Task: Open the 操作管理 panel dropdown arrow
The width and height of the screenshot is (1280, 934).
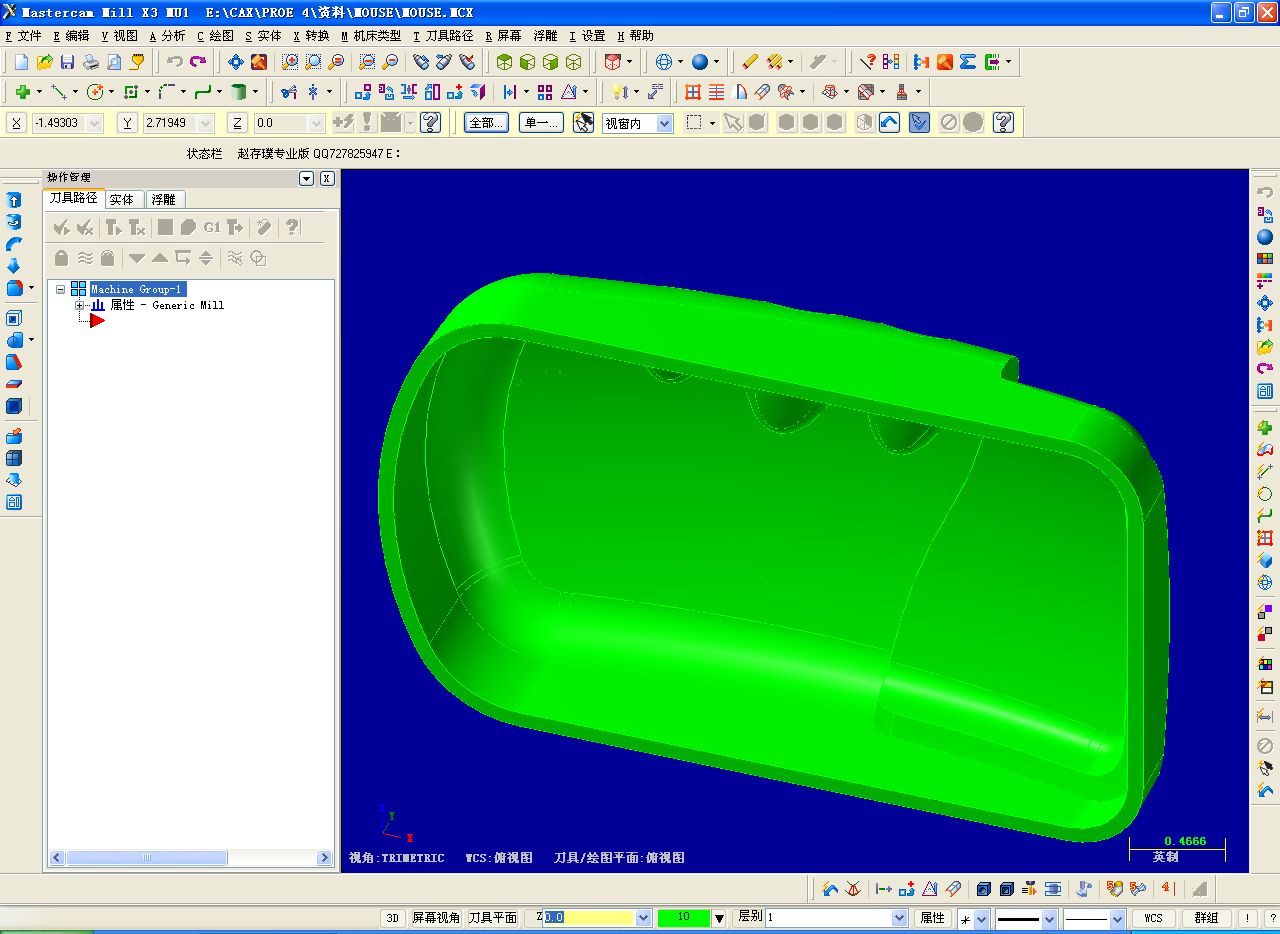Action: tap(307, 178)
